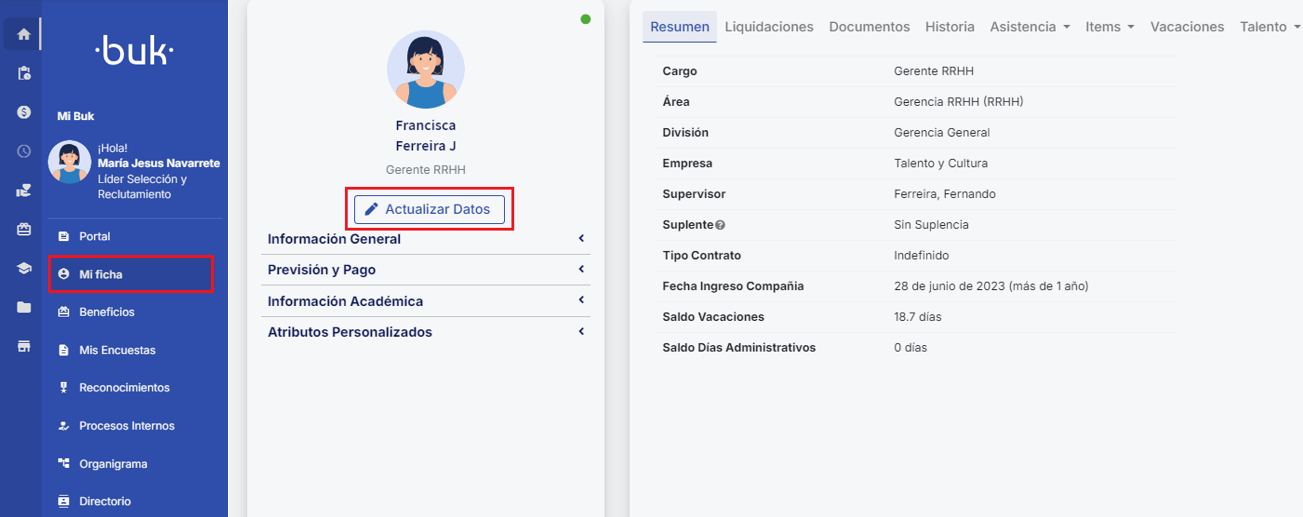The image size is (1303, 517).
Task: Expand the Previsión y Pago section
Action: (x=426, y=270)
